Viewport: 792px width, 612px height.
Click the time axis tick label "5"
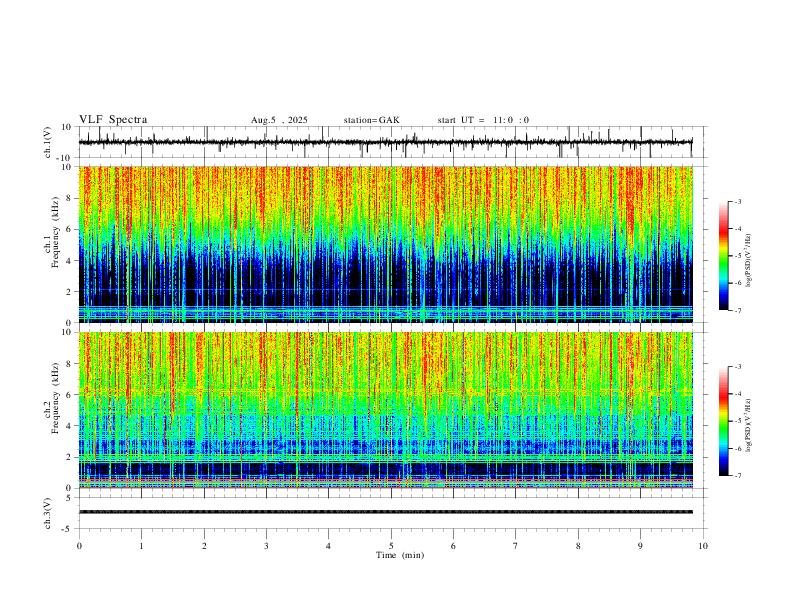[391, 546]
